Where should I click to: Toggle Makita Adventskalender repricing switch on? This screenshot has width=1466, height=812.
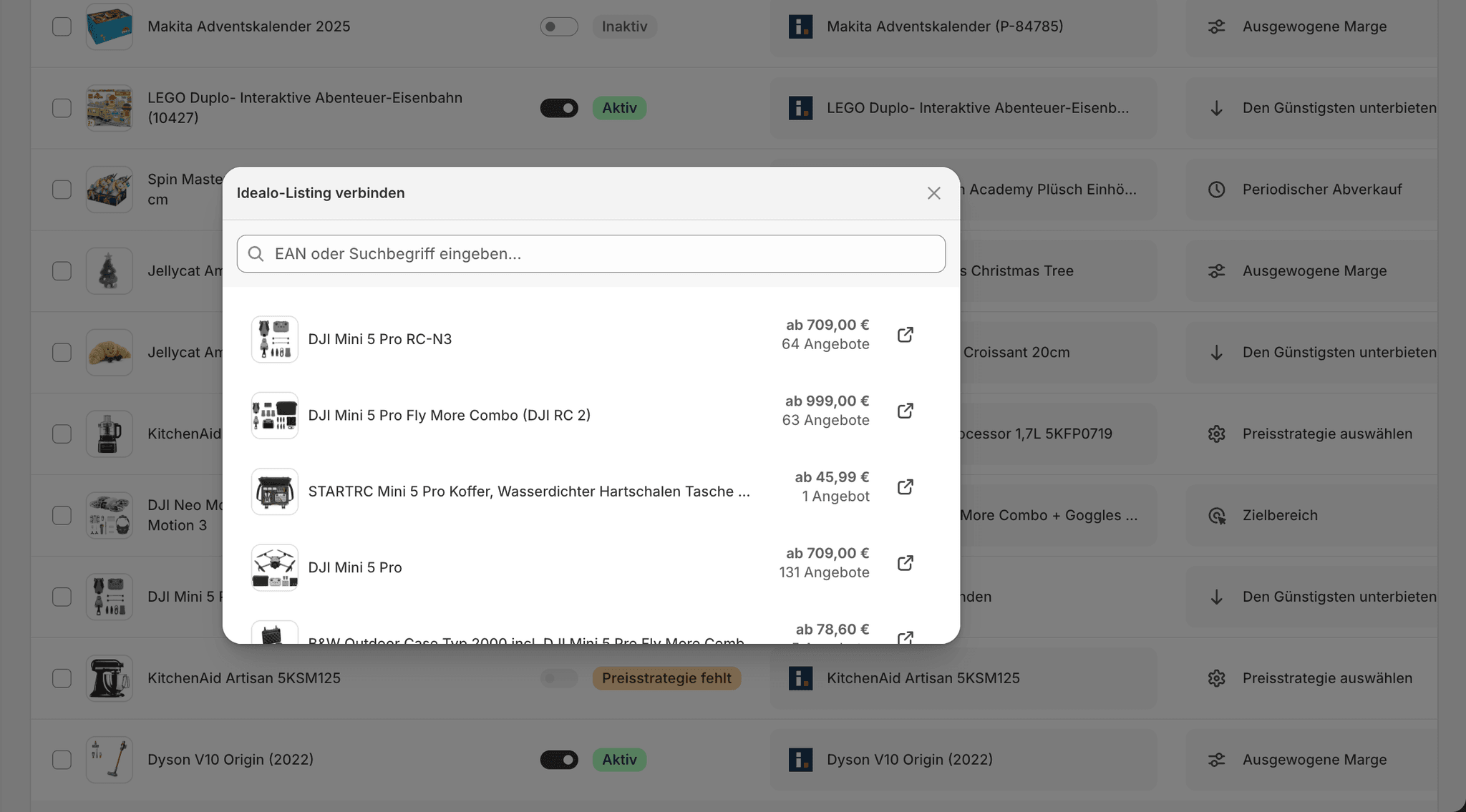pyautogui.click(x=559, y=26)
